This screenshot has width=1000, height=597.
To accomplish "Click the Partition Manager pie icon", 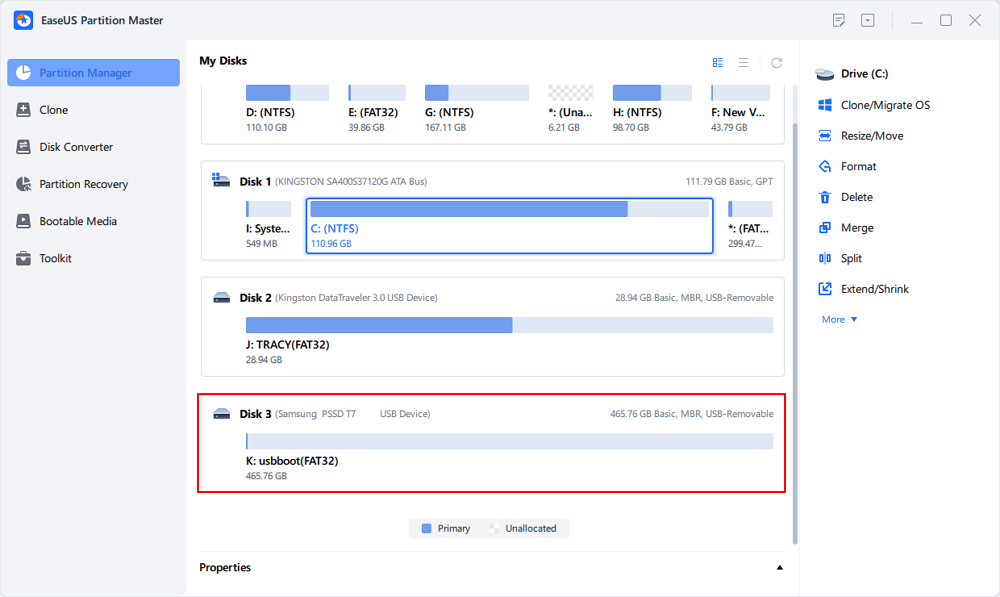I will [x=23, y=73].
